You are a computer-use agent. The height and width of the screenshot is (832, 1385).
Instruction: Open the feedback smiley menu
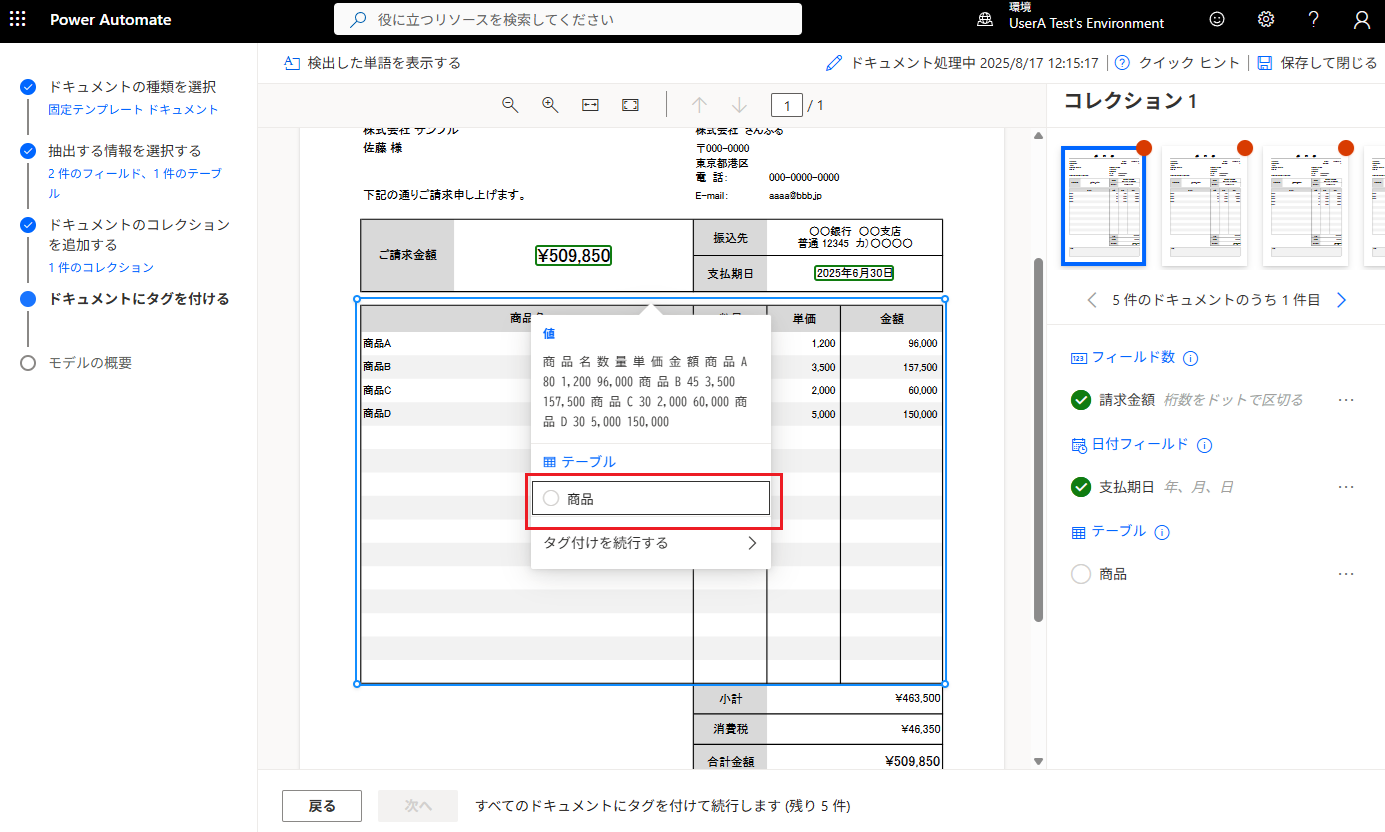point(1216,19)
